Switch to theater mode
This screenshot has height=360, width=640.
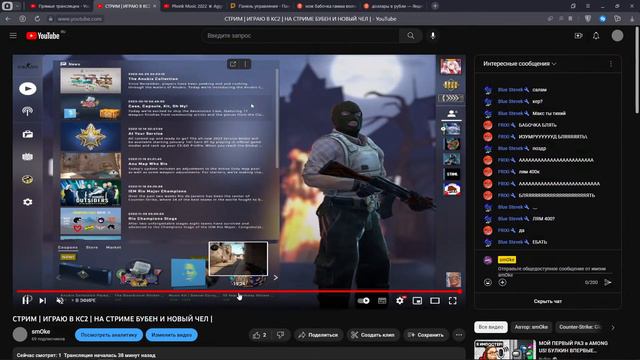point(435,301)
